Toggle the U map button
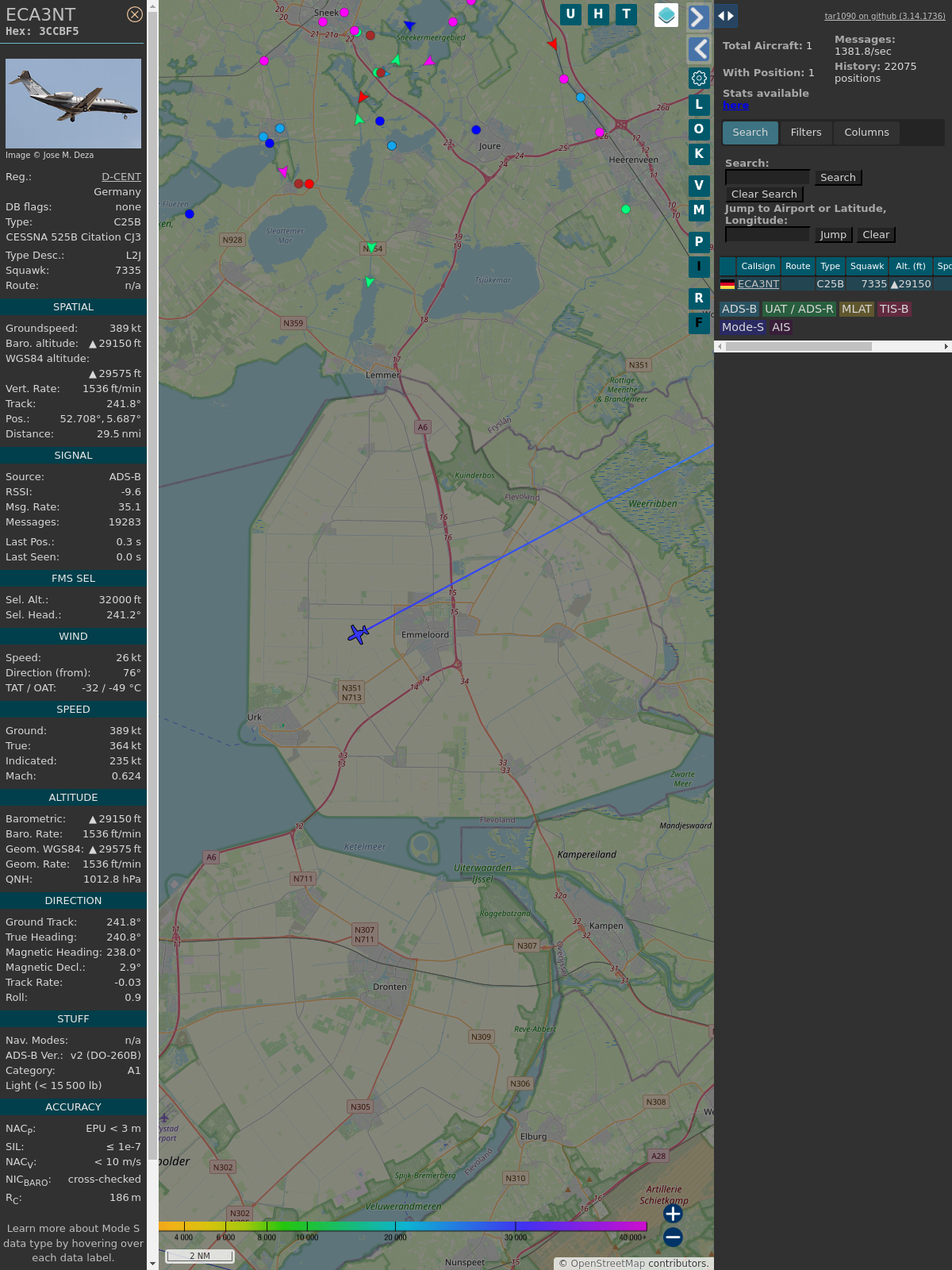The image size is (952, 1270). [x=570, y=14]
